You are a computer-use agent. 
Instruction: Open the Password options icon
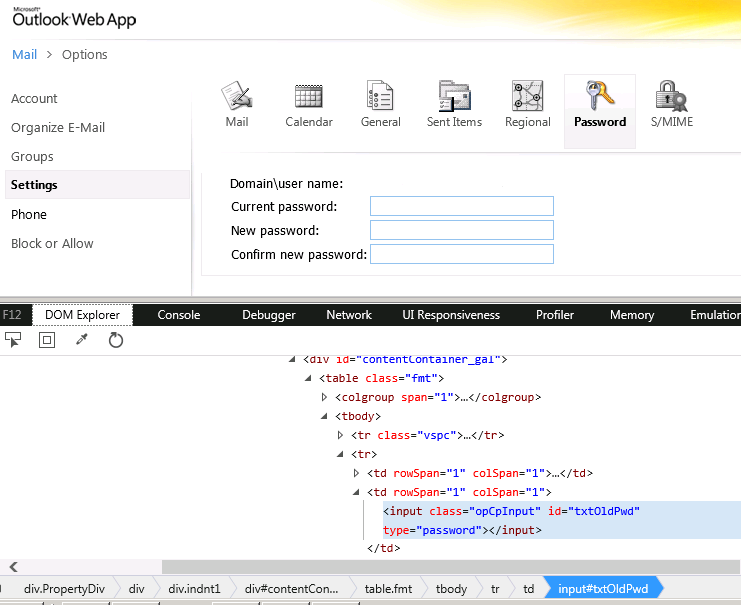(x=600, y=111)
